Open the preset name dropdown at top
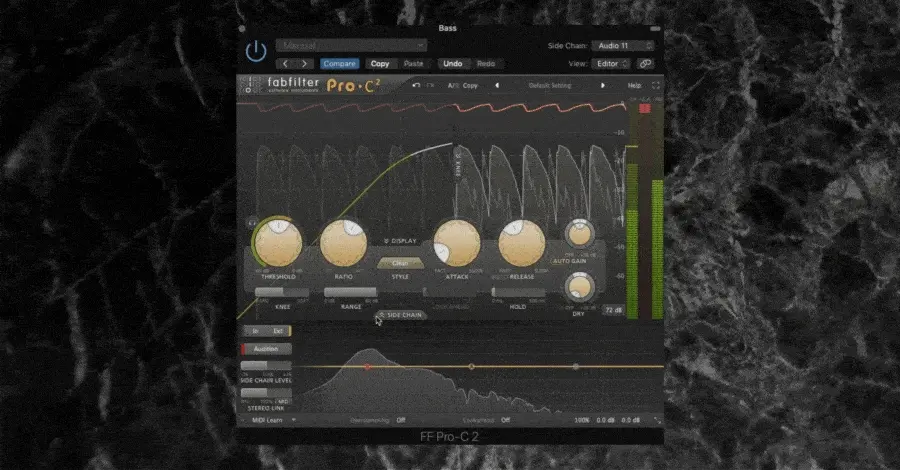Image resolution: width=900 pixels, height=470 pixels. point(351,45)
